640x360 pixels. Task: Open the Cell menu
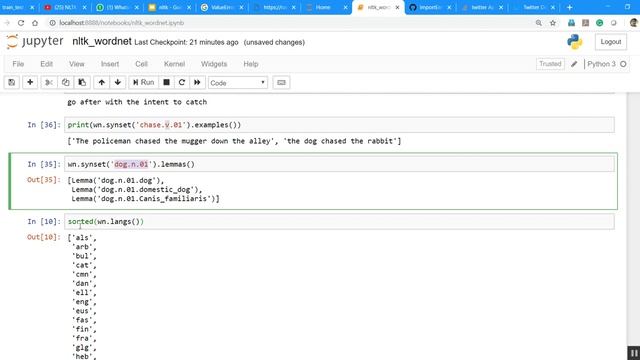tap(141, 64)
